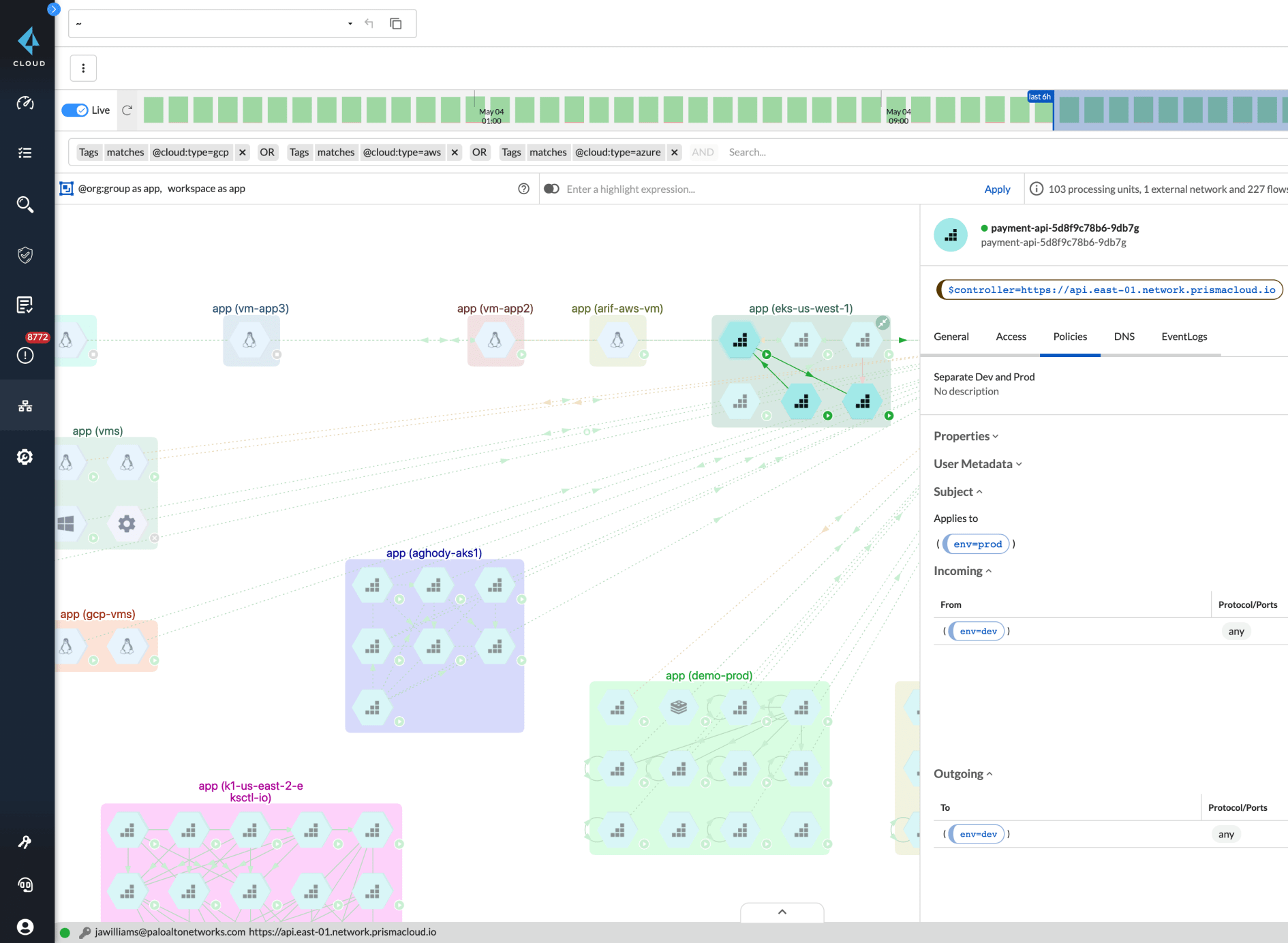Click the help question mark icon
The width and height of the screenshot is (1288, 943).
coord(523,189)
